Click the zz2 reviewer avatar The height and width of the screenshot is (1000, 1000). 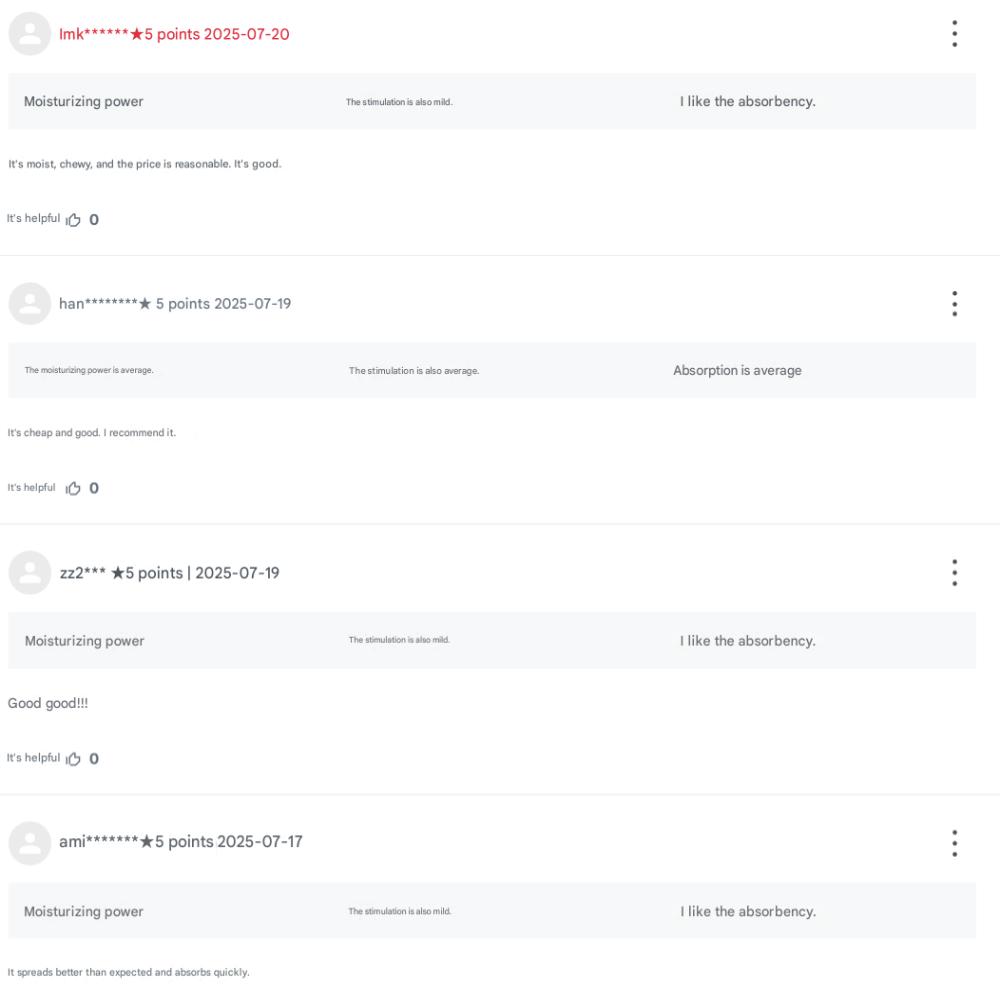(30, 572)
